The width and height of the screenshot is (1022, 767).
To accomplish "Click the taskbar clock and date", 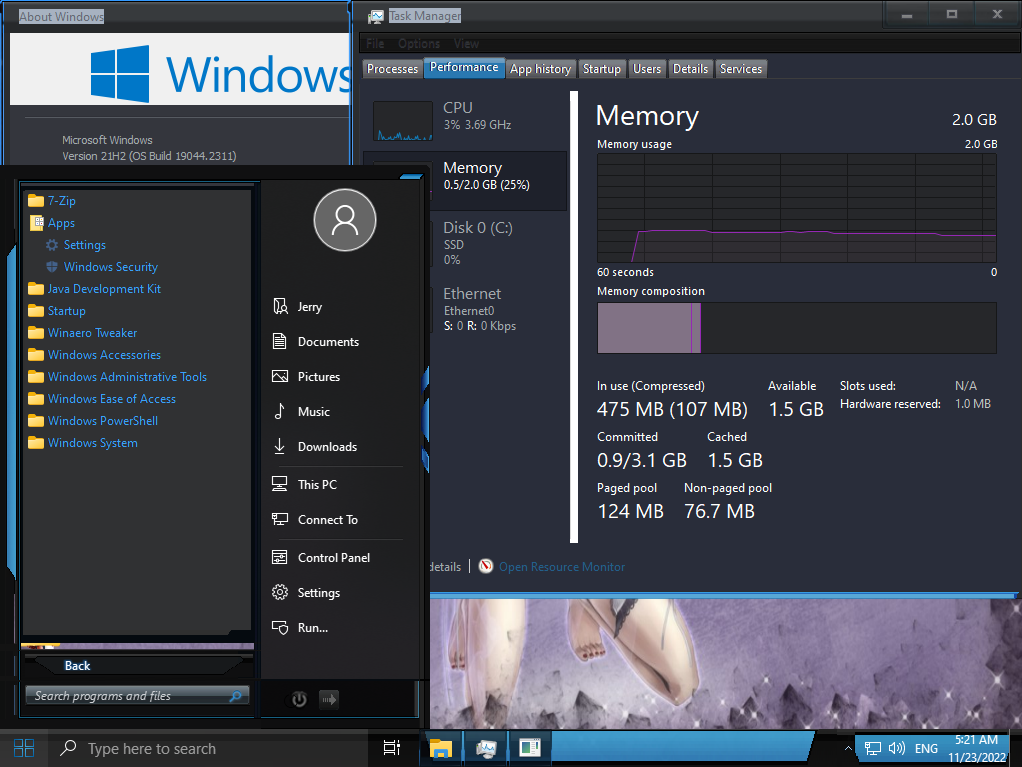I will 976,749.
